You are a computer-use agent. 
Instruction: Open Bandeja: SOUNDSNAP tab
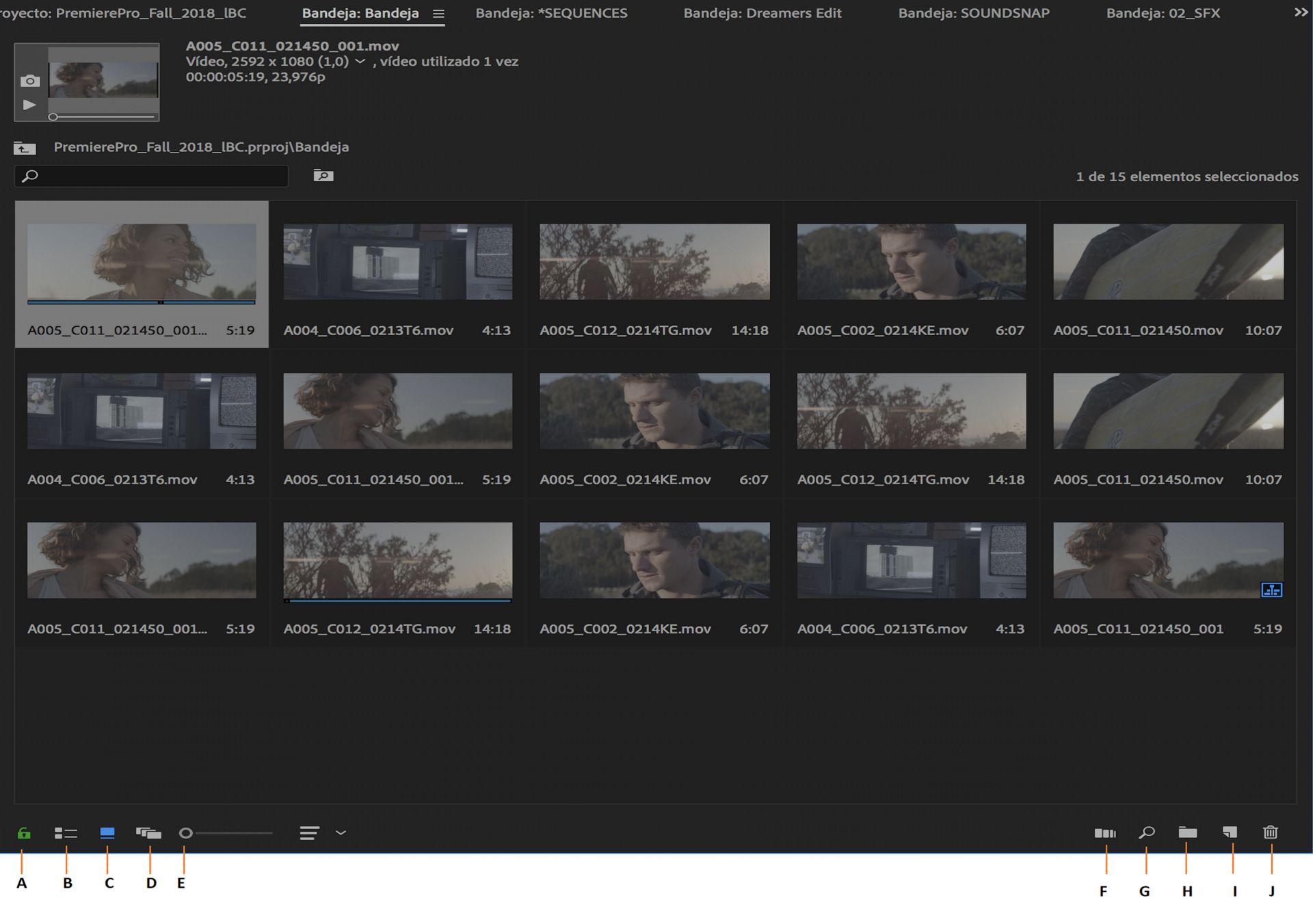(x=973, y=13)
